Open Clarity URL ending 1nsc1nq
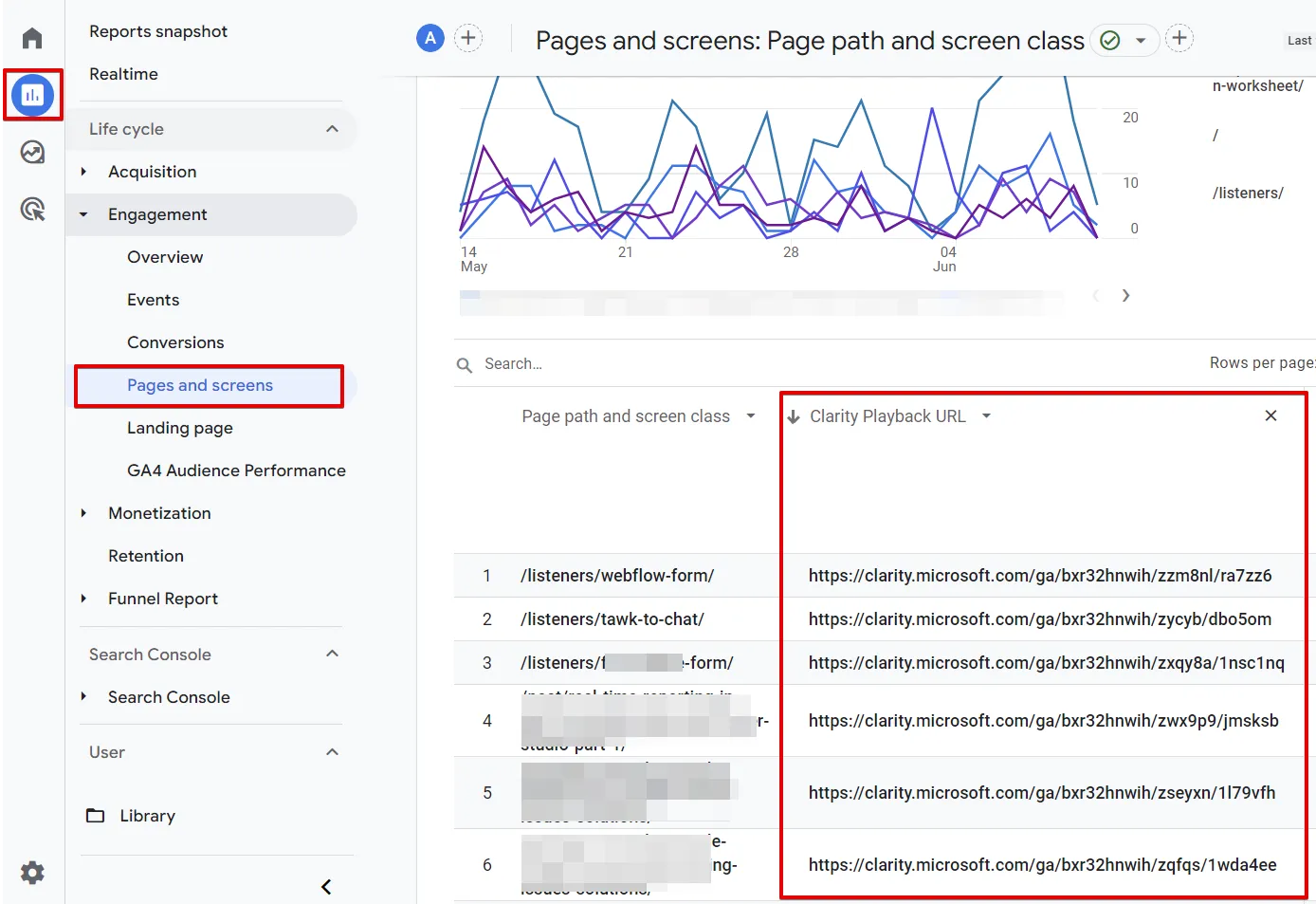The image size is (1316, 904). 1047,663
